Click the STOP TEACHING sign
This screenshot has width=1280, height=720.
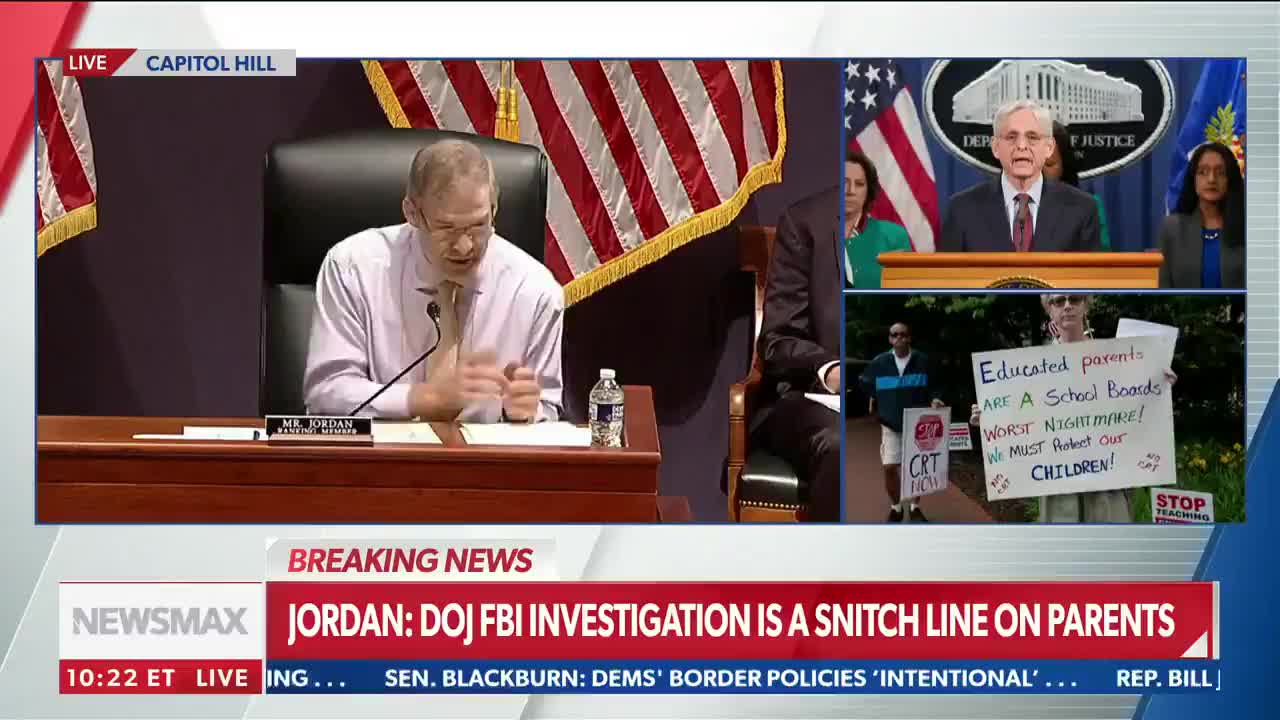click(x=1182, y=507)
